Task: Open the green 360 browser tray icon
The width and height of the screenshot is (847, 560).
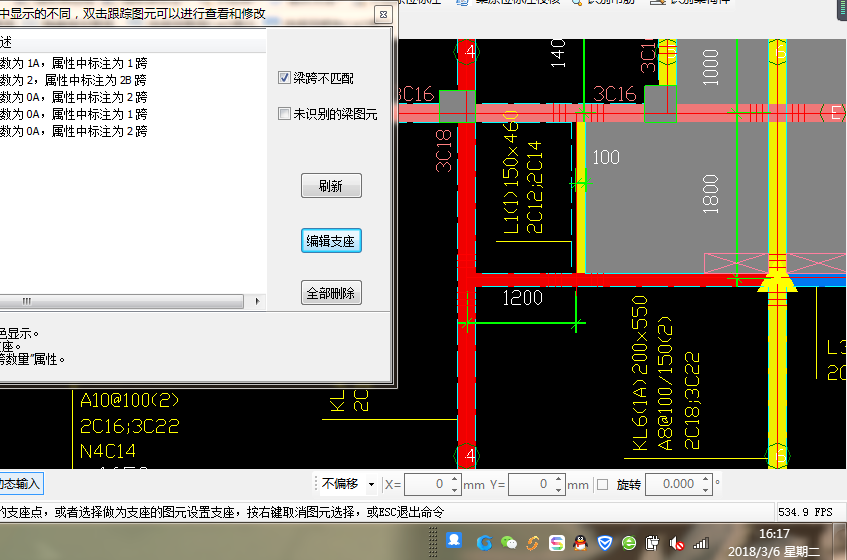Action: [x=629, y=543]
